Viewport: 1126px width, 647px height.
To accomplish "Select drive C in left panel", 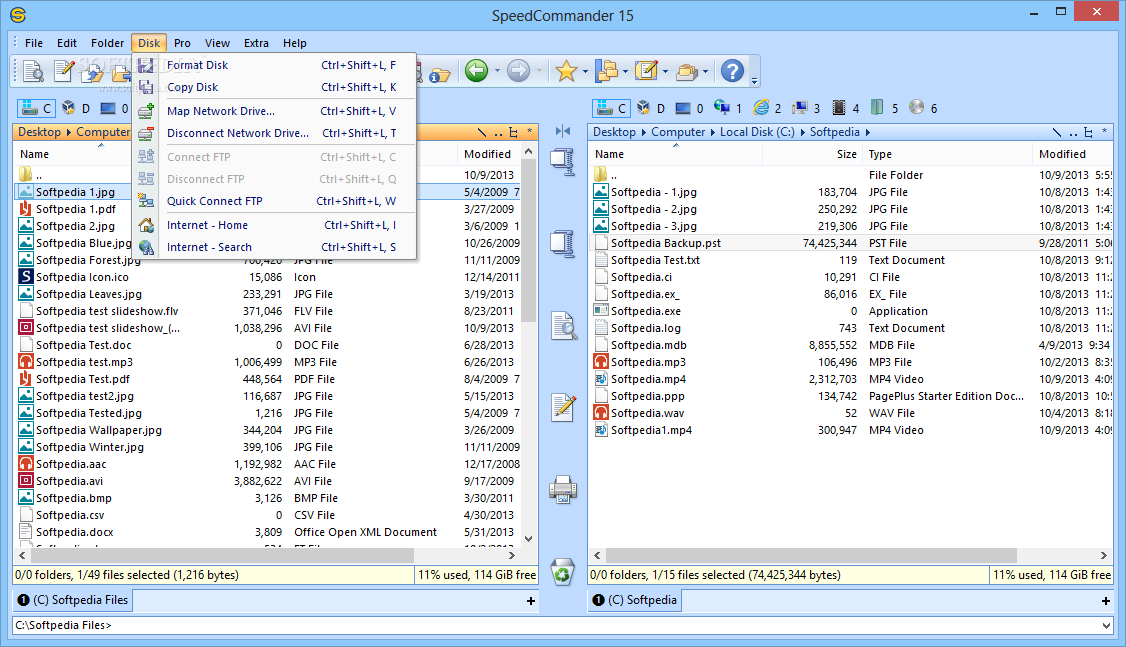I will (x=36, y=108).
